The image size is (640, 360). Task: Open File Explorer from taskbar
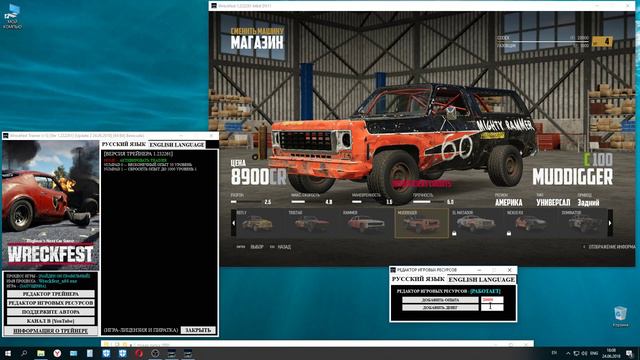click(40, 353)
